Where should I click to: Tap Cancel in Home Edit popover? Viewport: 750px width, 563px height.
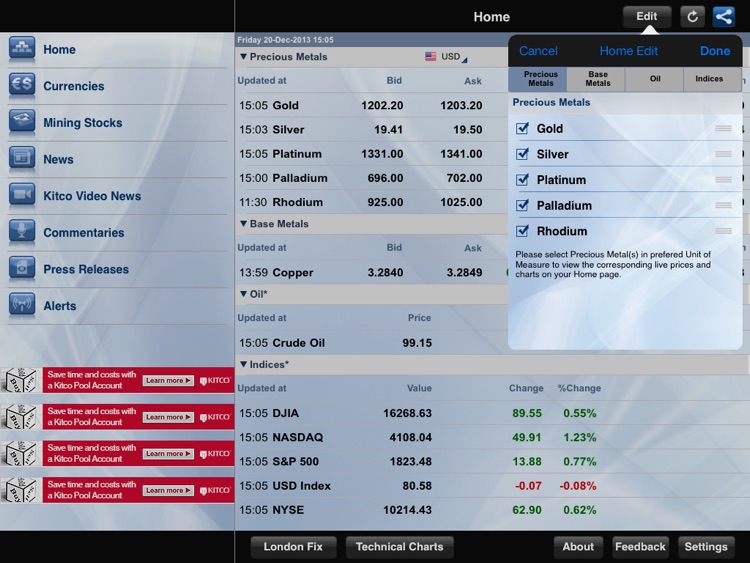point(538,51)
